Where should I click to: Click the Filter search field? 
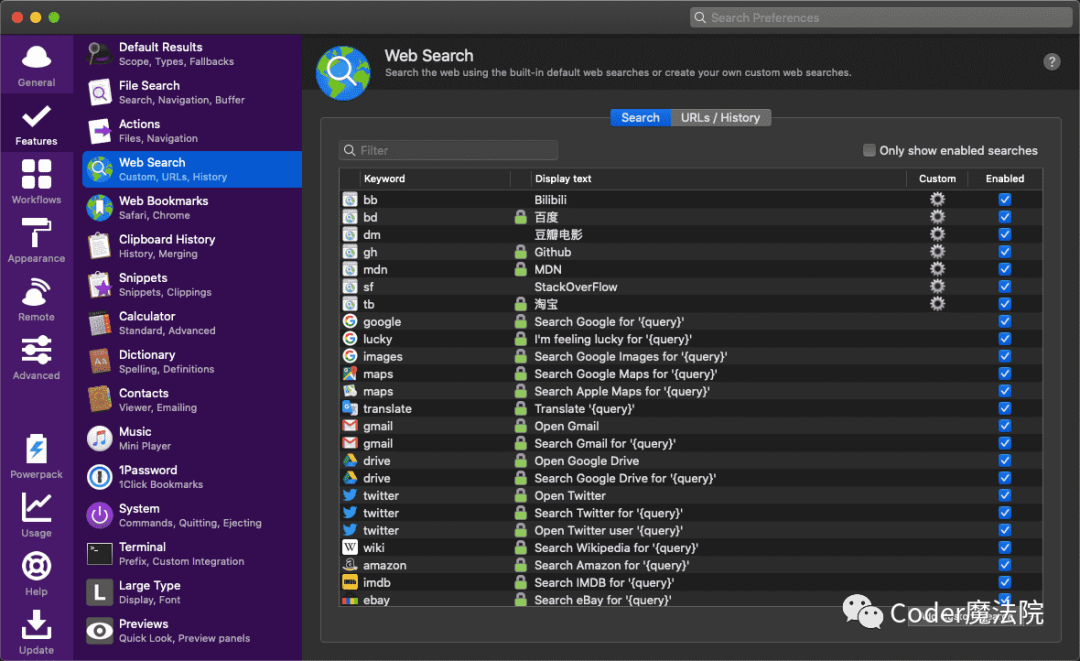pos(448,150)
